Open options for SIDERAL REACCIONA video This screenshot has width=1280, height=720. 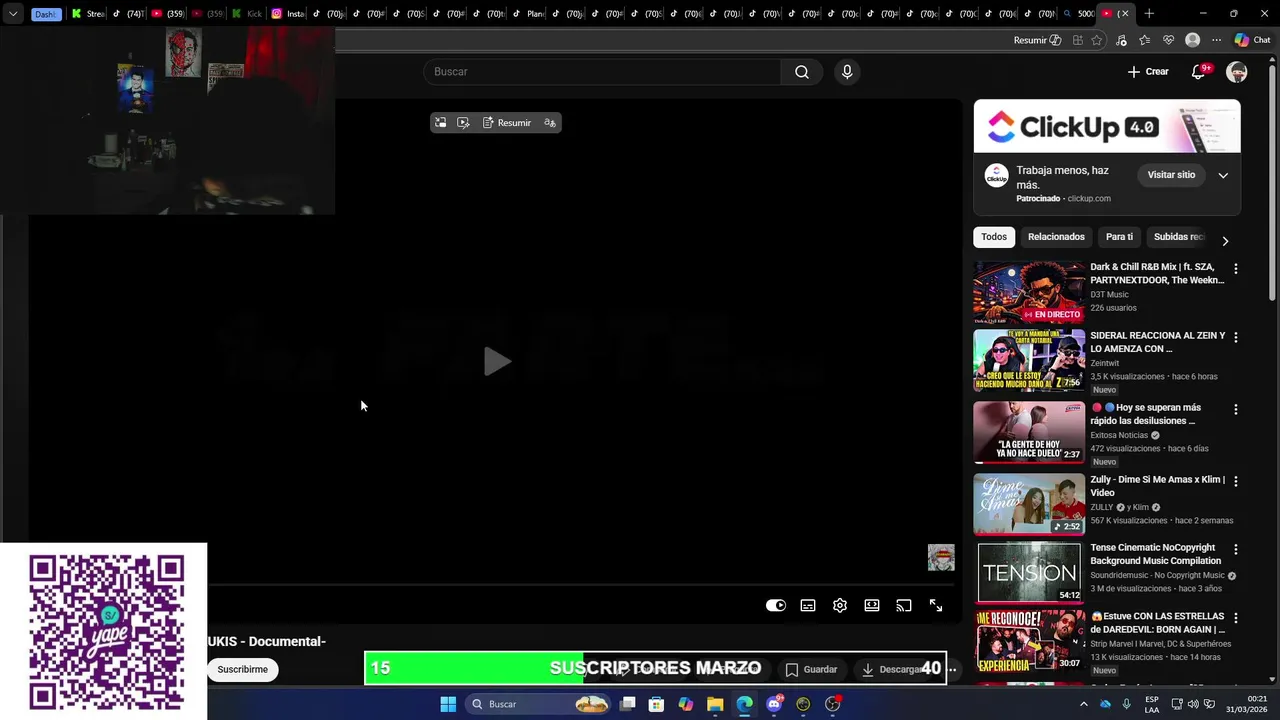(1235, 337)
